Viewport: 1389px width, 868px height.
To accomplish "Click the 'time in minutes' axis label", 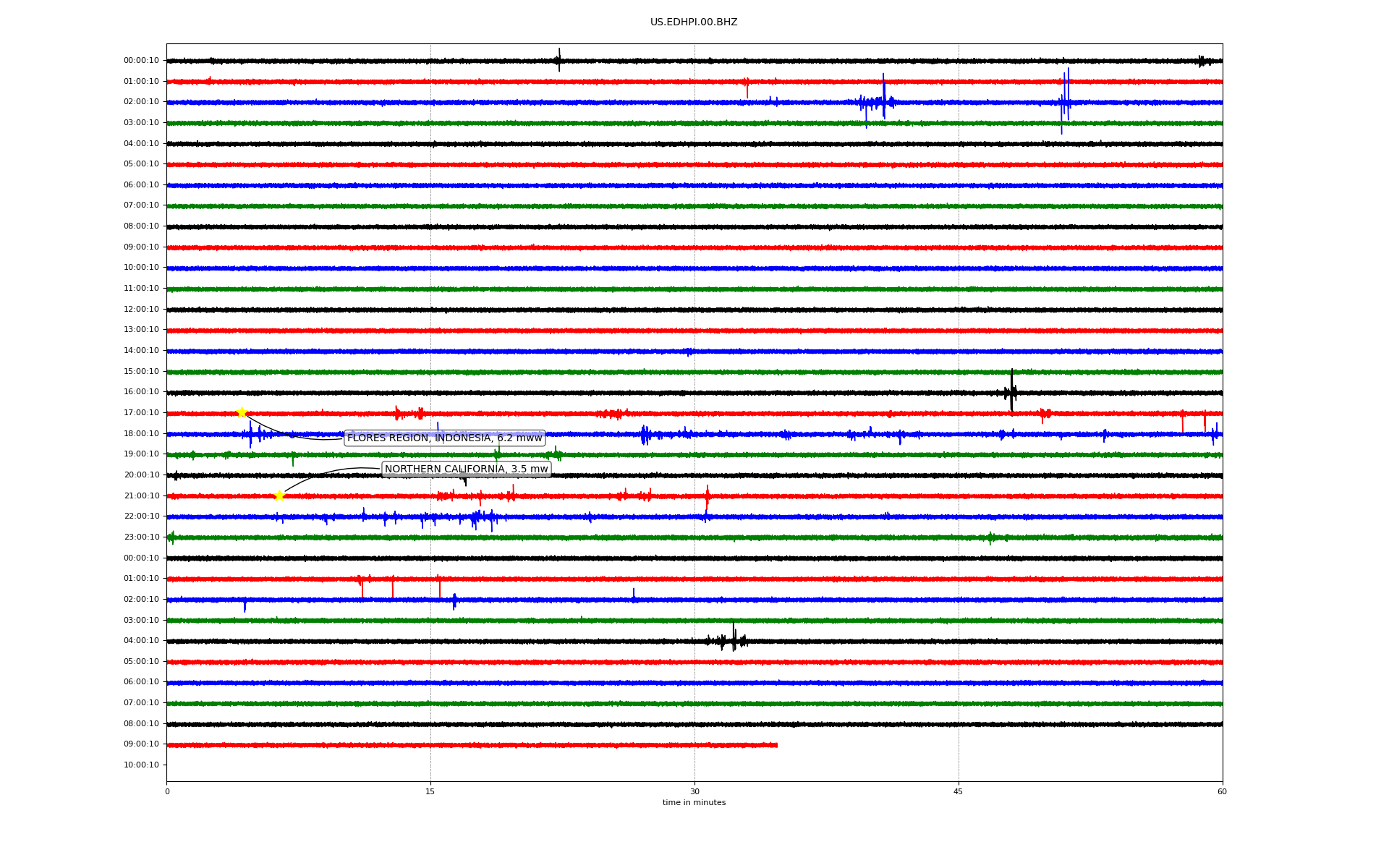I will [x=693, y=802].
